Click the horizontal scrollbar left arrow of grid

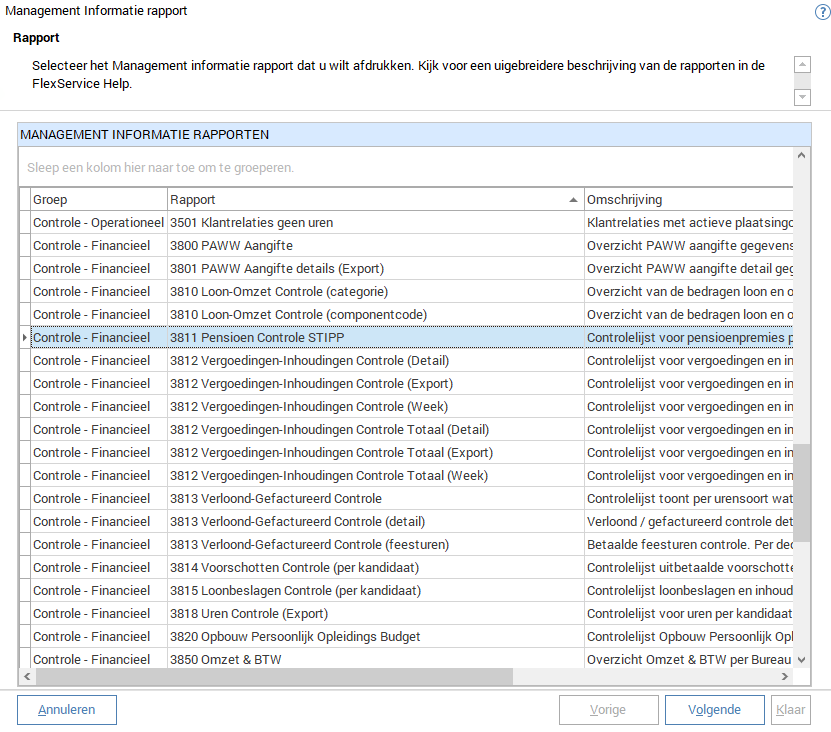tap(26, 677)
